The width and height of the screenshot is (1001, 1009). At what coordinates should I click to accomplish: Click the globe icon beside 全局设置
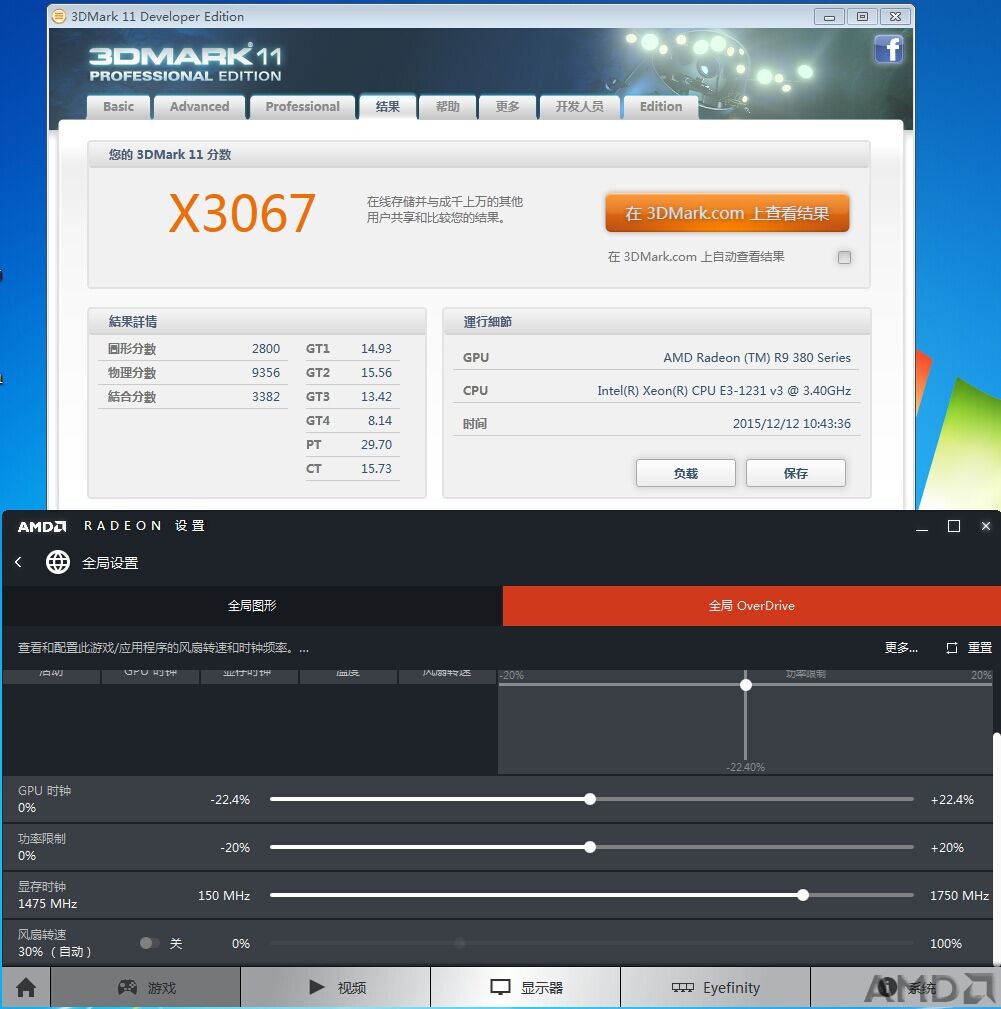[x=58, y=562]
